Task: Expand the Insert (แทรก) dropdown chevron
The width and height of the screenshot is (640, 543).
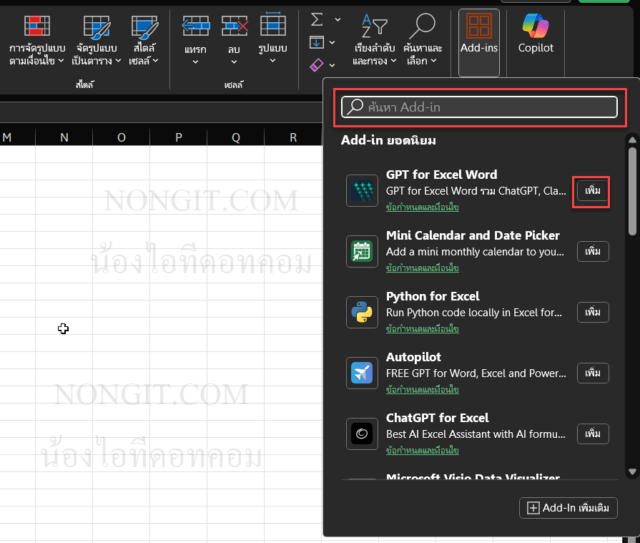Action: (x=195, y=62)
